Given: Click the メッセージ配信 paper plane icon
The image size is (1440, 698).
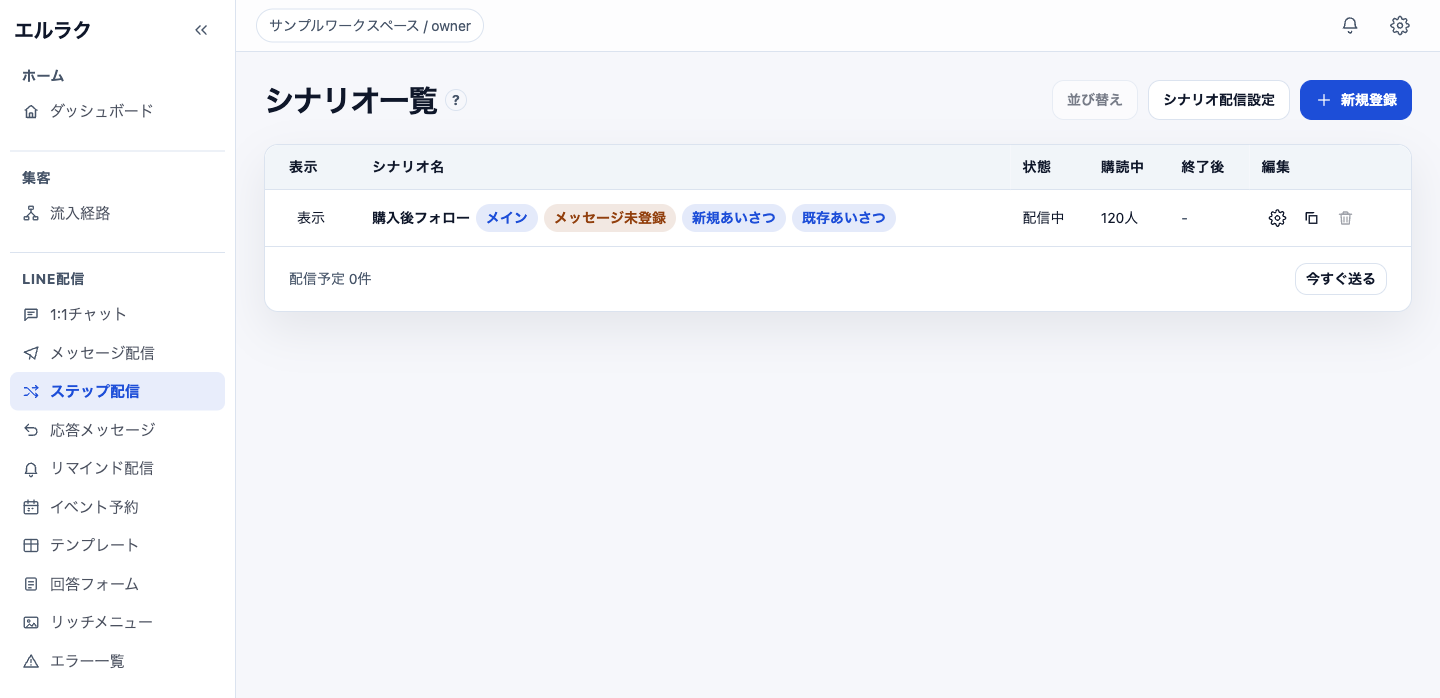Looking at the screenshot, I should tap(31, 353).
